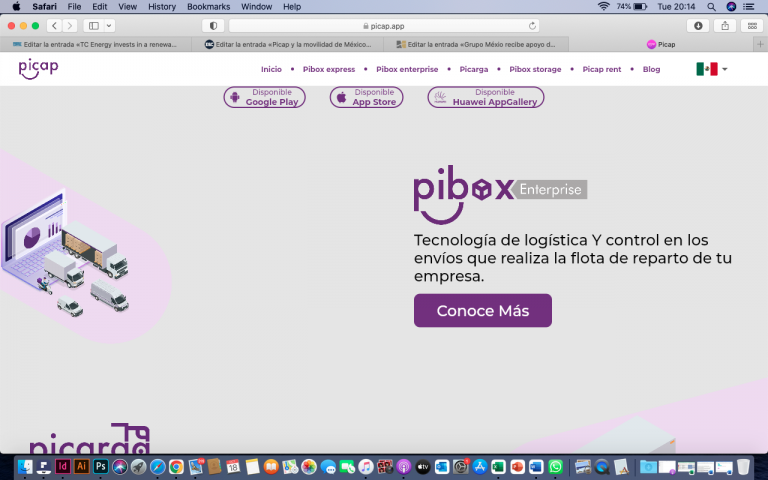The width and height of the screenshot is (768, 480).
Task: Open Picap rent nav link
Action: coord(601,70)
